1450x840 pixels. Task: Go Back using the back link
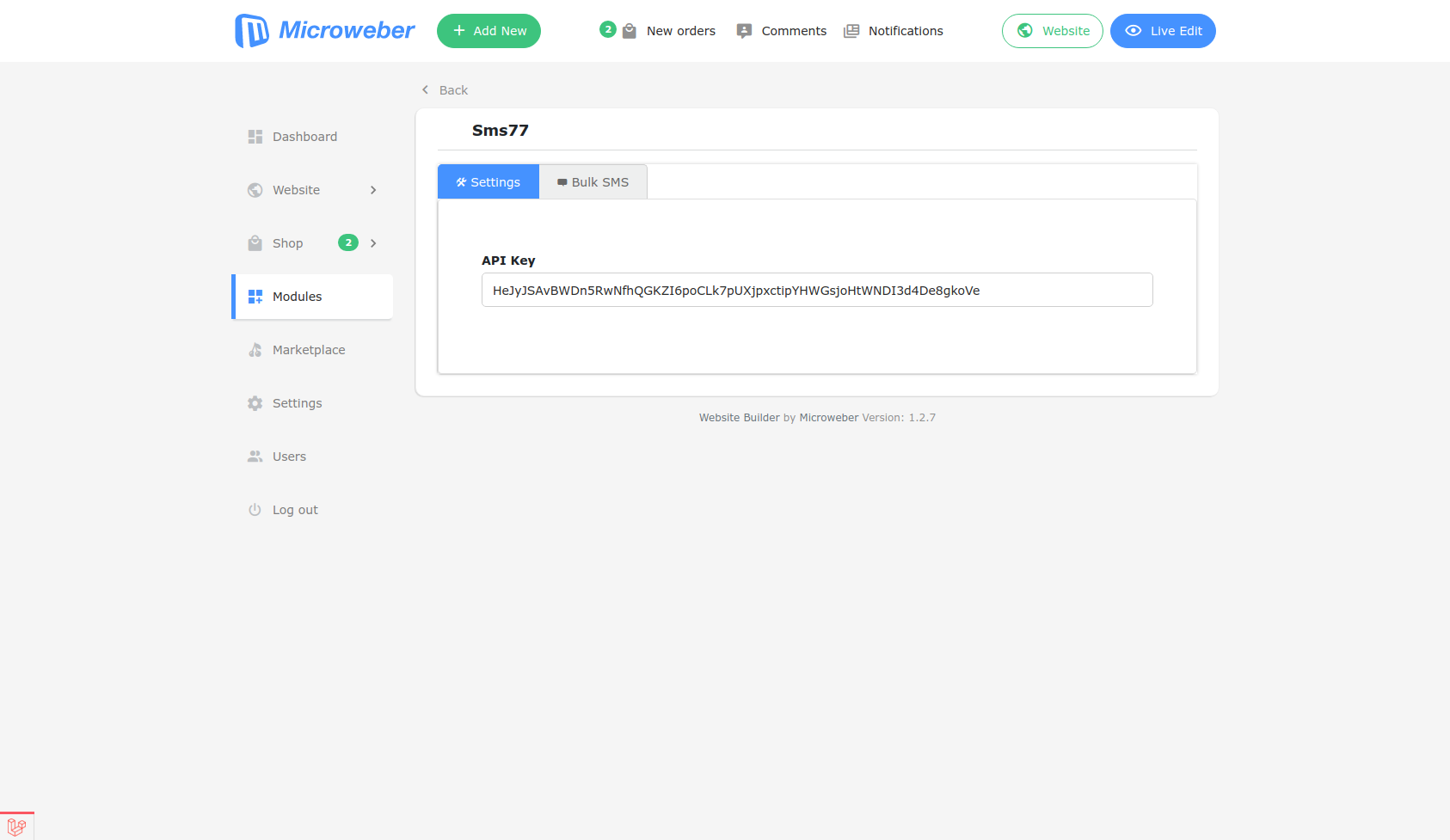(x=445, y=90)
